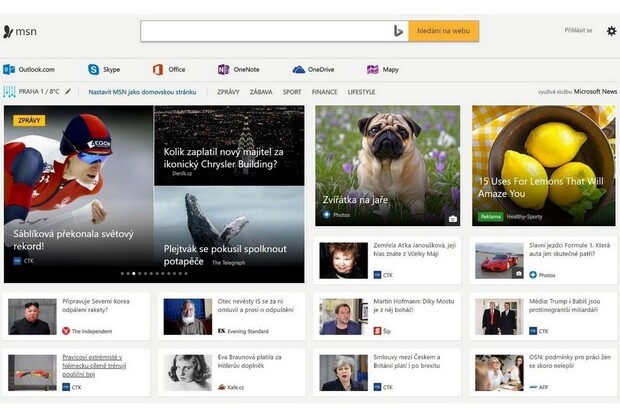Click the Evening Standard source icon
The width and height of the screenshot is (620, 413).
[x=221, y=331]
